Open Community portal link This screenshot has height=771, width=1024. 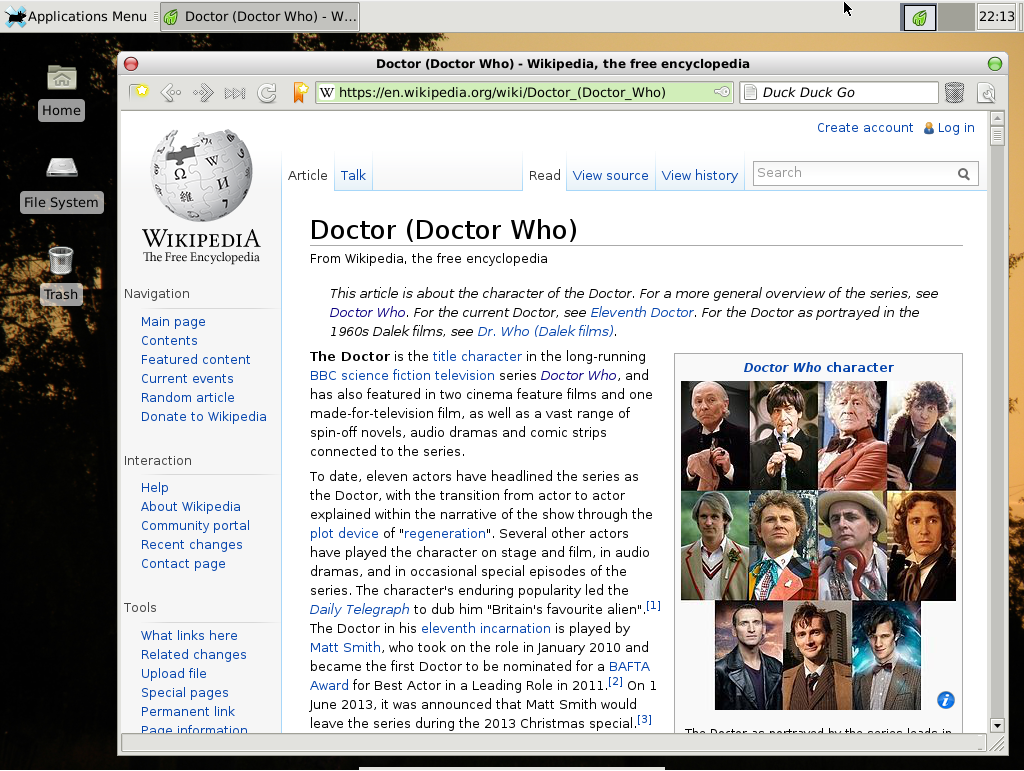click(195, 525)
